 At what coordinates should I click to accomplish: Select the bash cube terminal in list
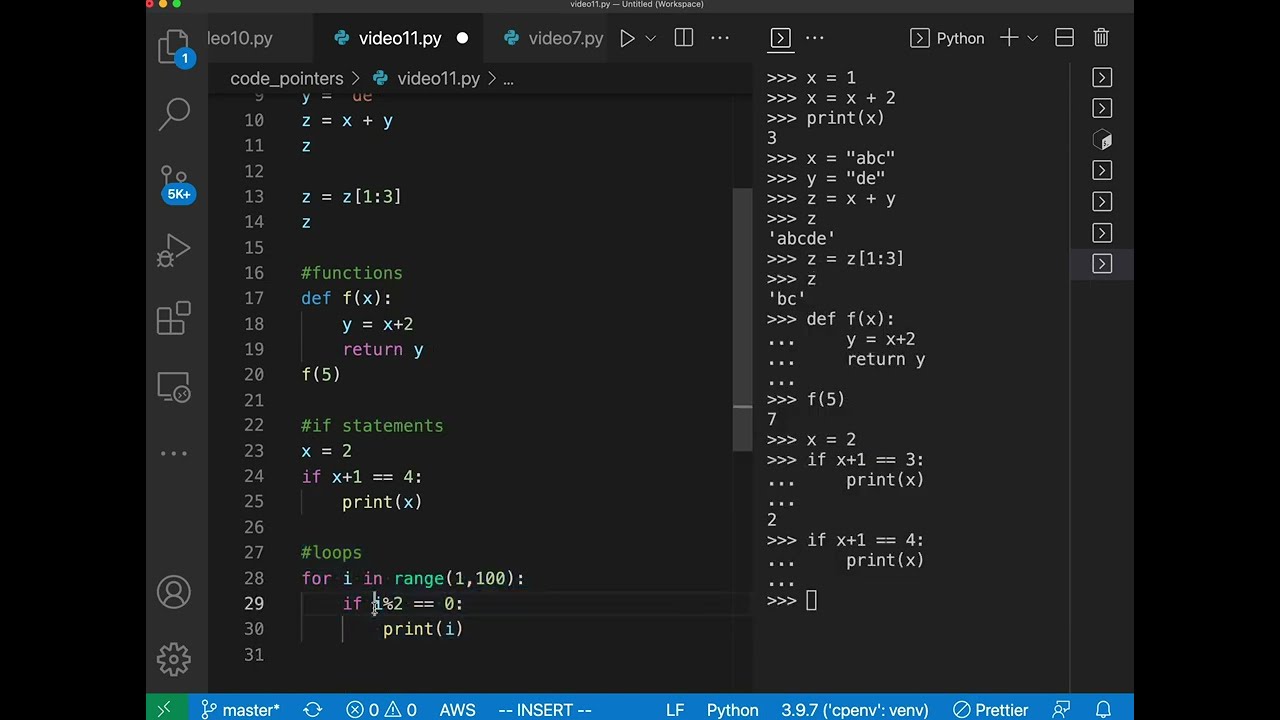pos(1102,140)
